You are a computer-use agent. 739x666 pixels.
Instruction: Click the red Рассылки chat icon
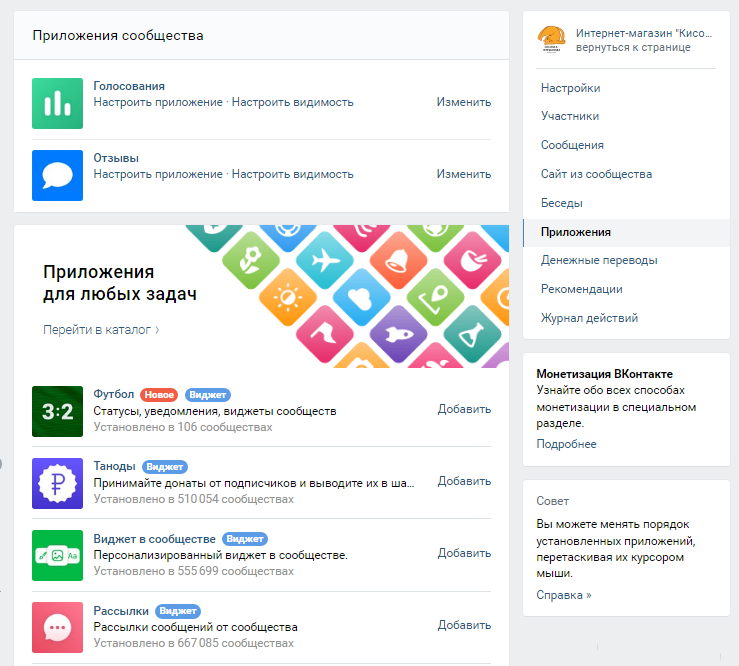click(x=57, y=627)
